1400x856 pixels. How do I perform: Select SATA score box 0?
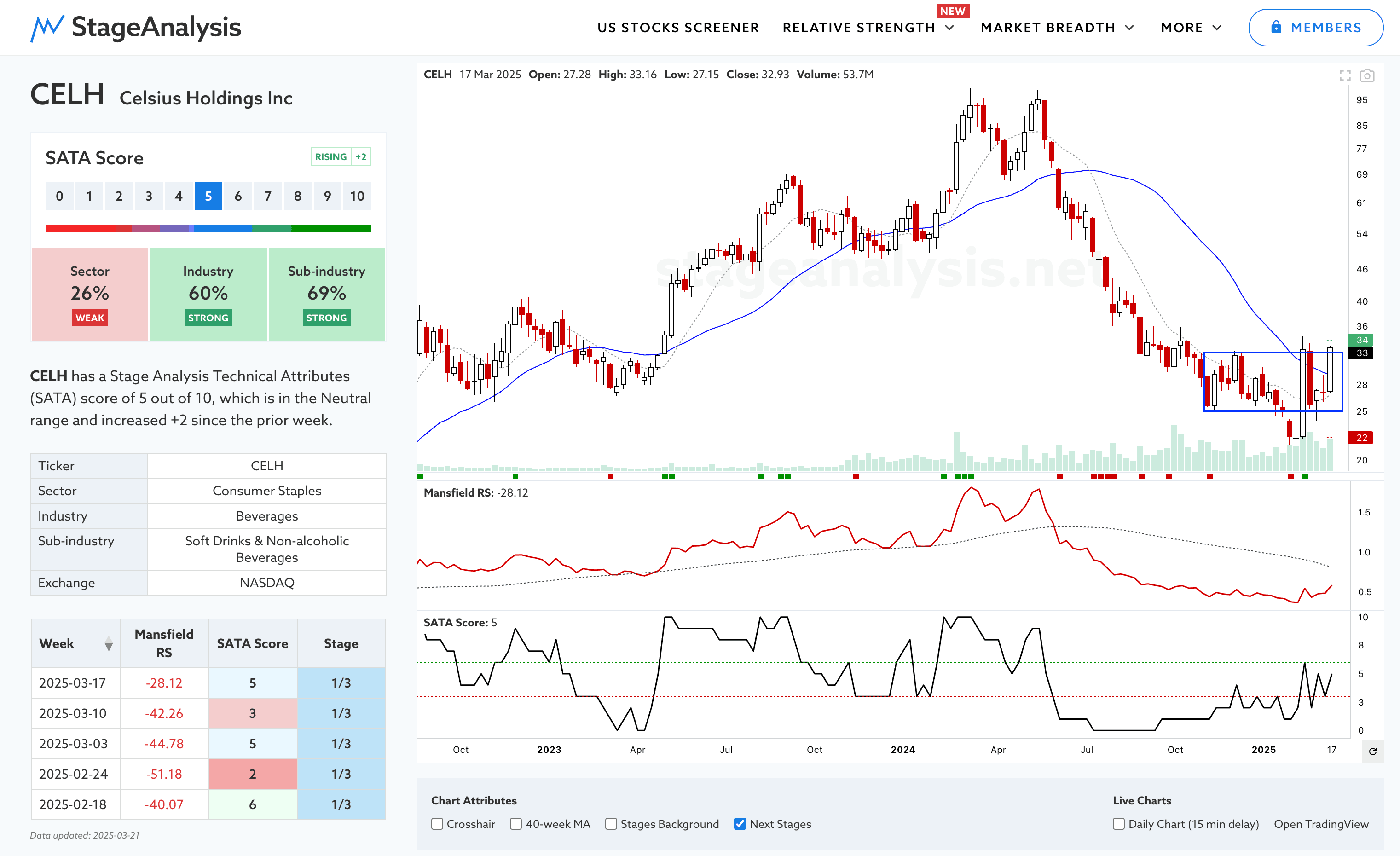coord(60,196)
